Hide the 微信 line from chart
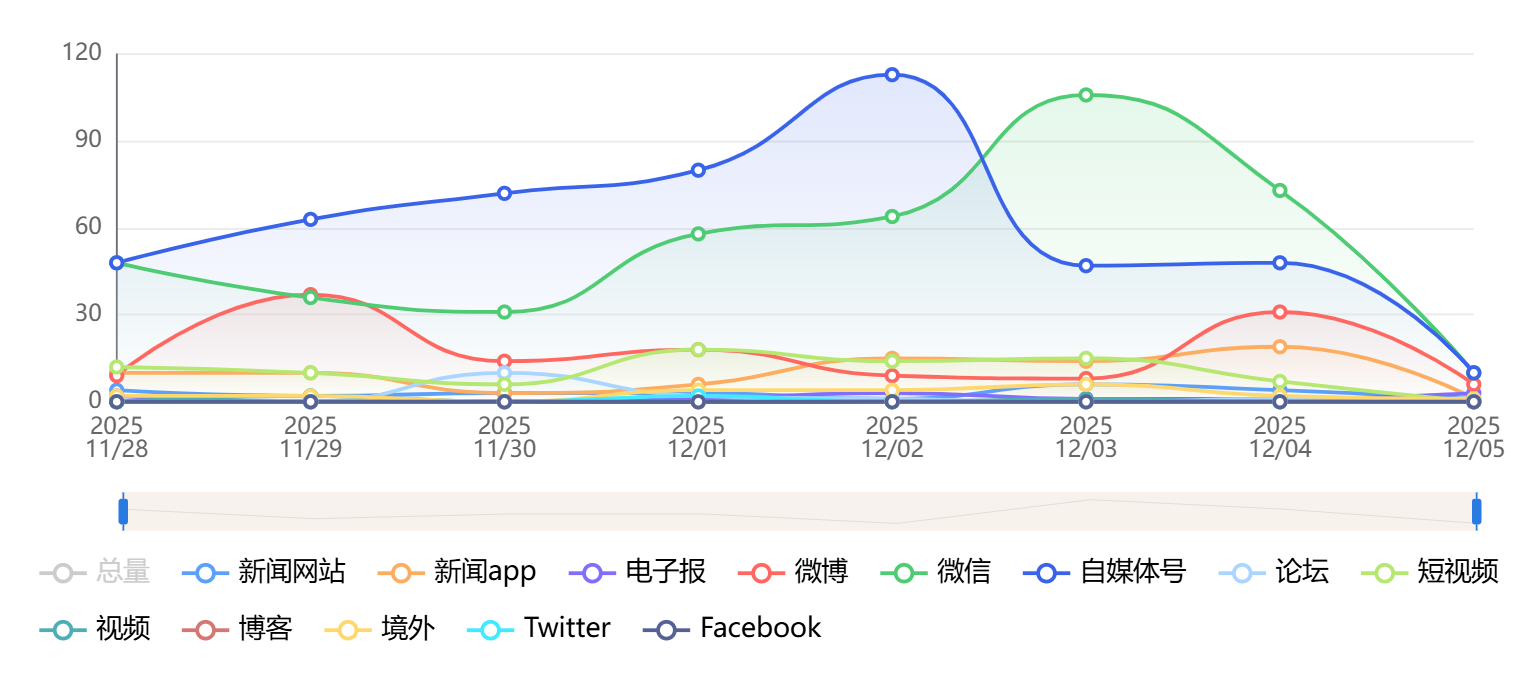This screenshot has height=680, width=1535. [x=936, y=573]
